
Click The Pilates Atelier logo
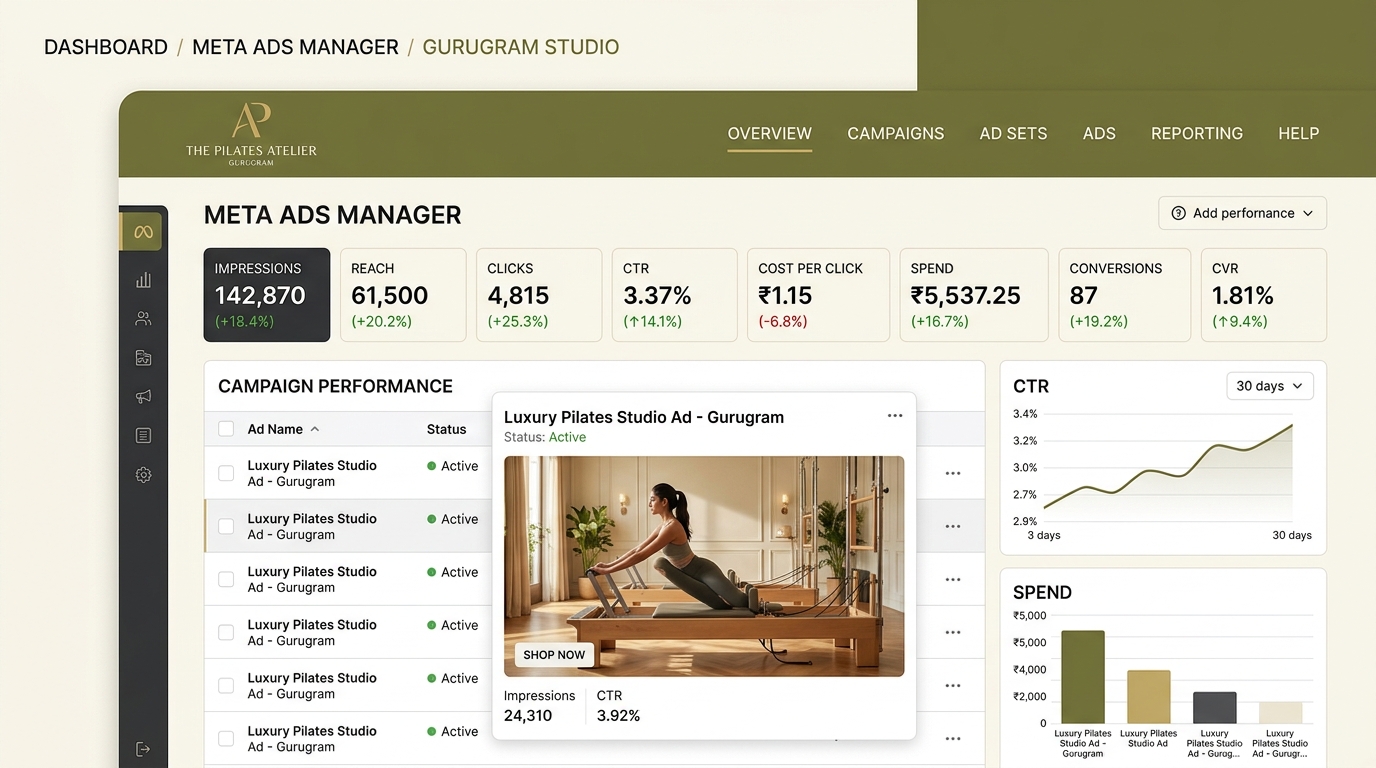pyautogui.click(x=251, y=134)
